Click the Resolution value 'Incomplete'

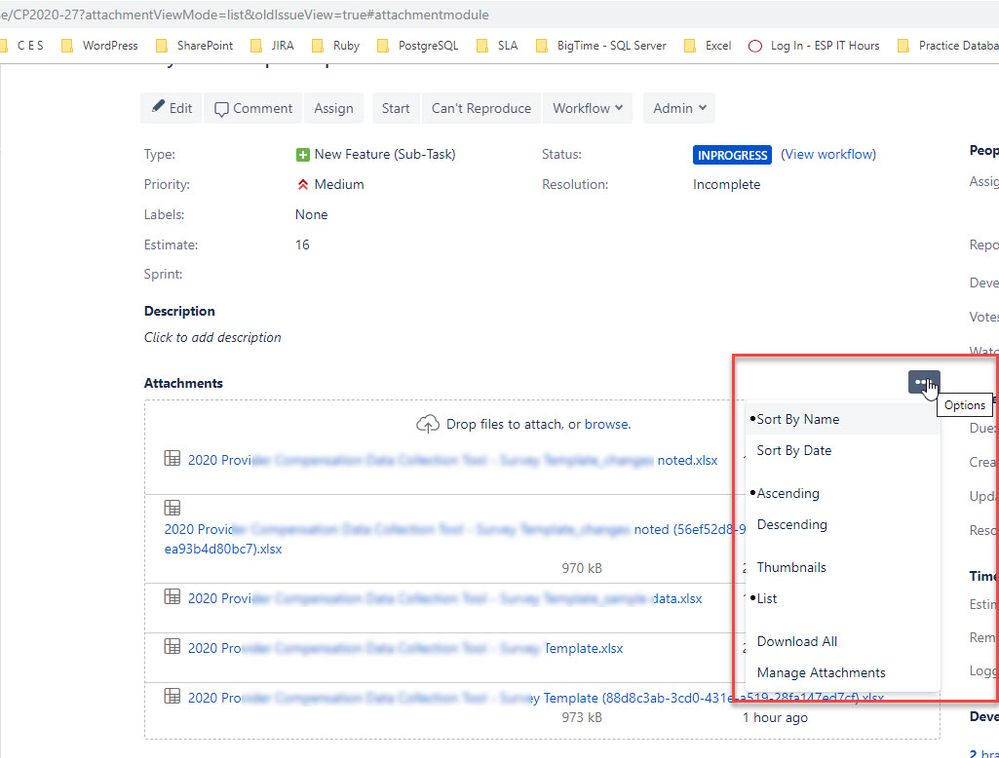726,185
